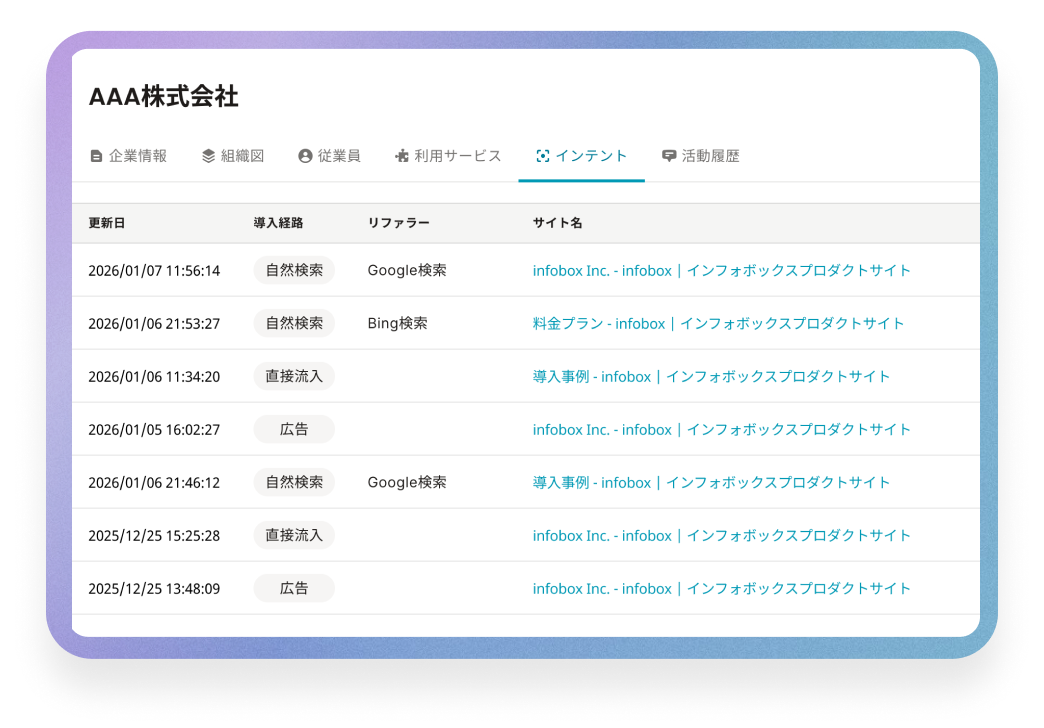The width and height of the screenshot is (1044, 728).
Task: Click the 広告 badge in 2026/01/05 row
Action: coord(294,429)
